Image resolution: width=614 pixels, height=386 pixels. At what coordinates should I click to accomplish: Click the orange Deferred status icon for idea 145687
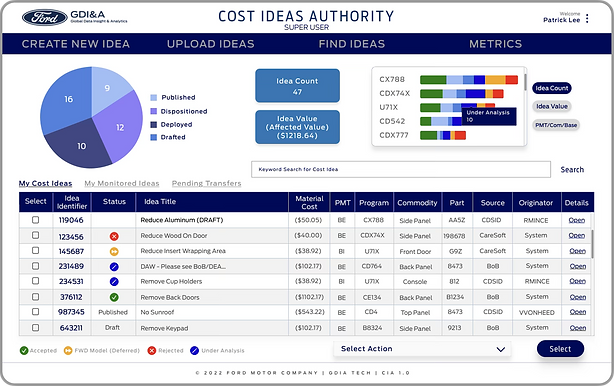114,251
